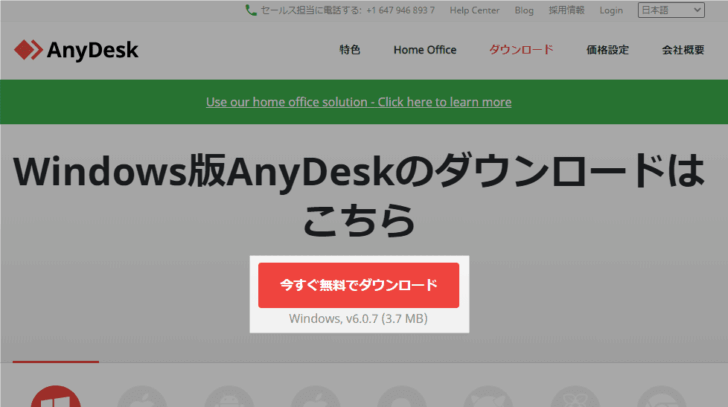Click the 今すぐ無料でダウンロード button

point(358,285)
